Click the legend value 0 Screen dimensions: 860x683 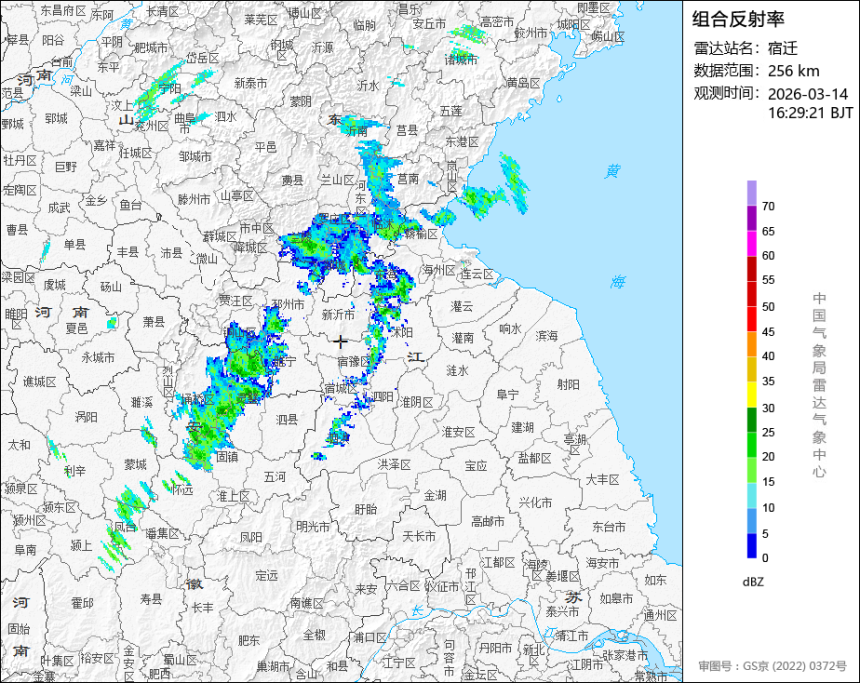point(765,557)
